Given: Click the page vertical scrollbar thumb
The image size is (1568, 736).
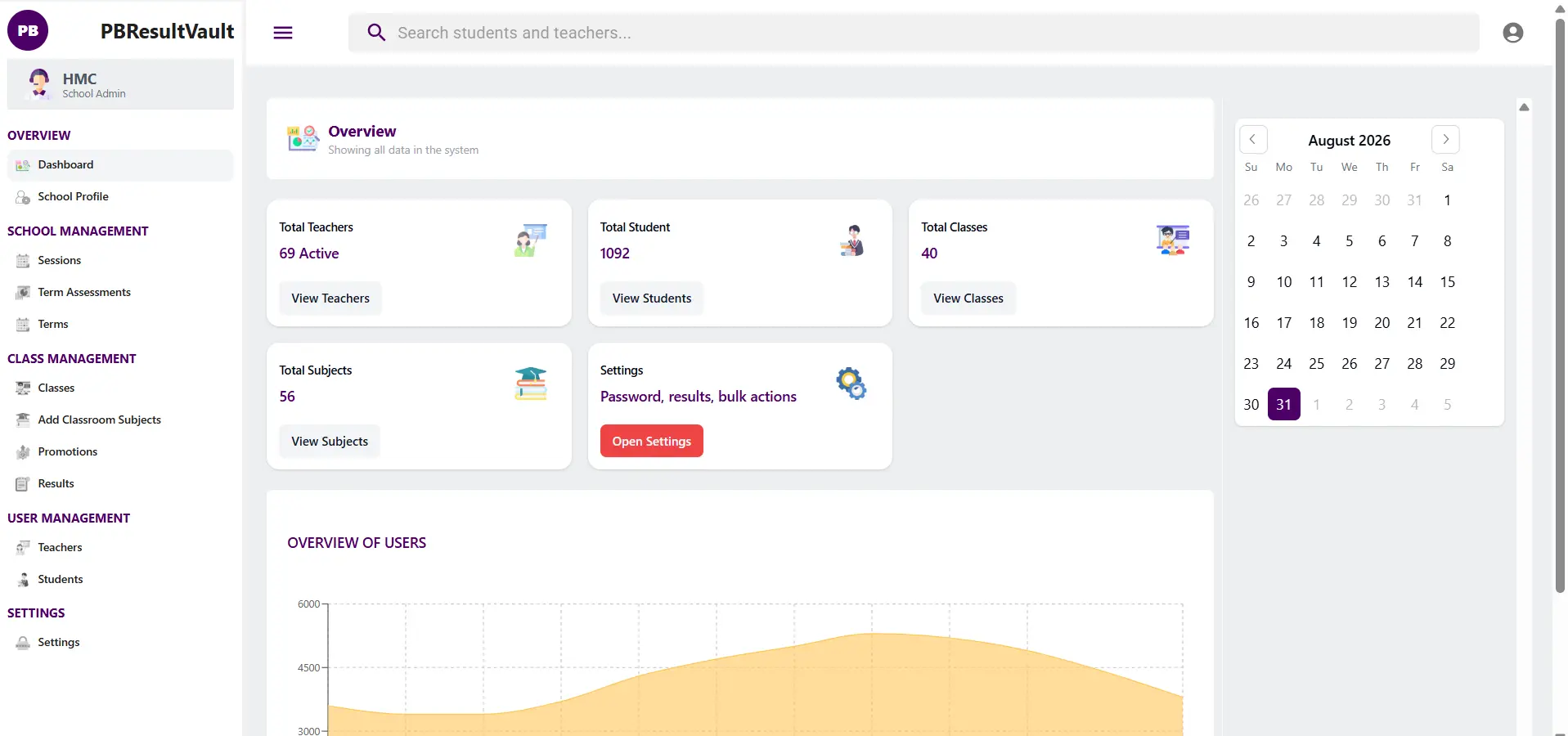Looking at the screenshot, I should point(1560,304).
